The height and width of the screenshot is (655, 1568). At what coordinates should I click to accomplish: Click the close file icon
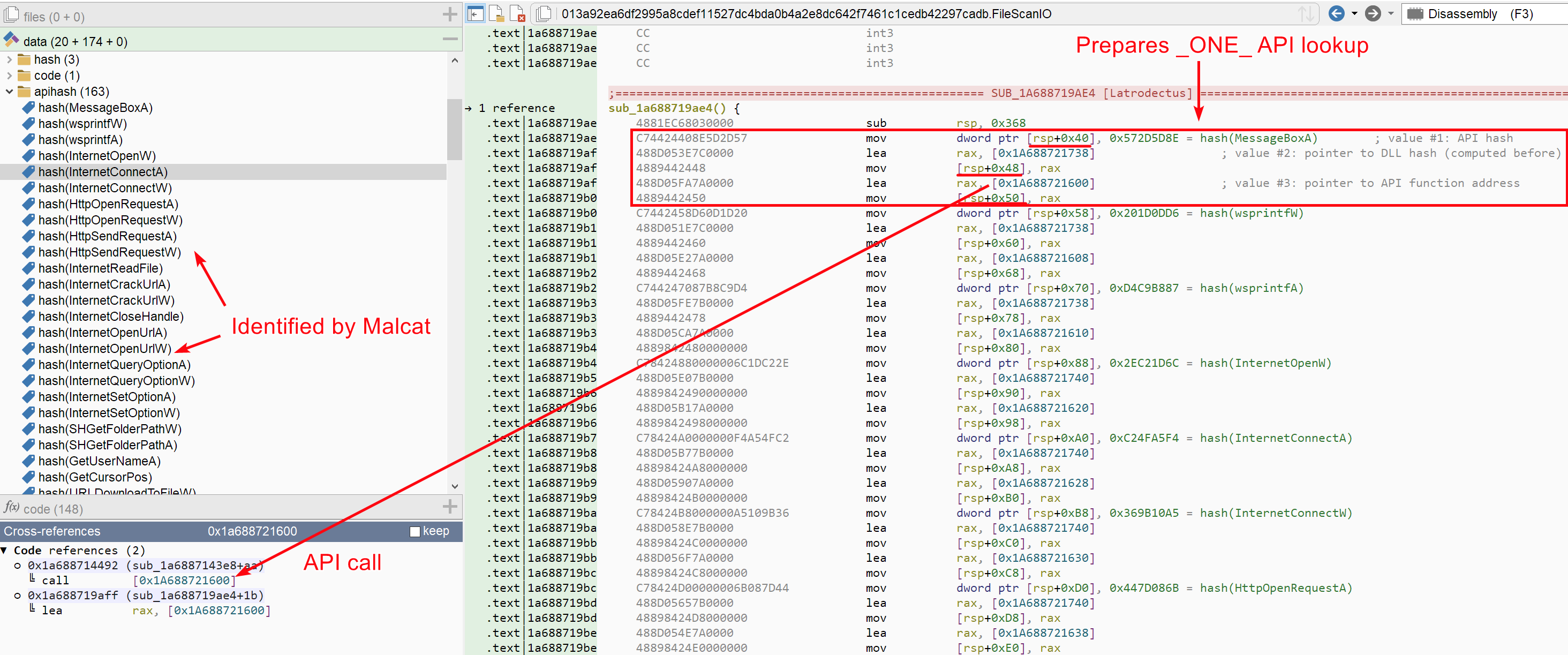point(517,13)
